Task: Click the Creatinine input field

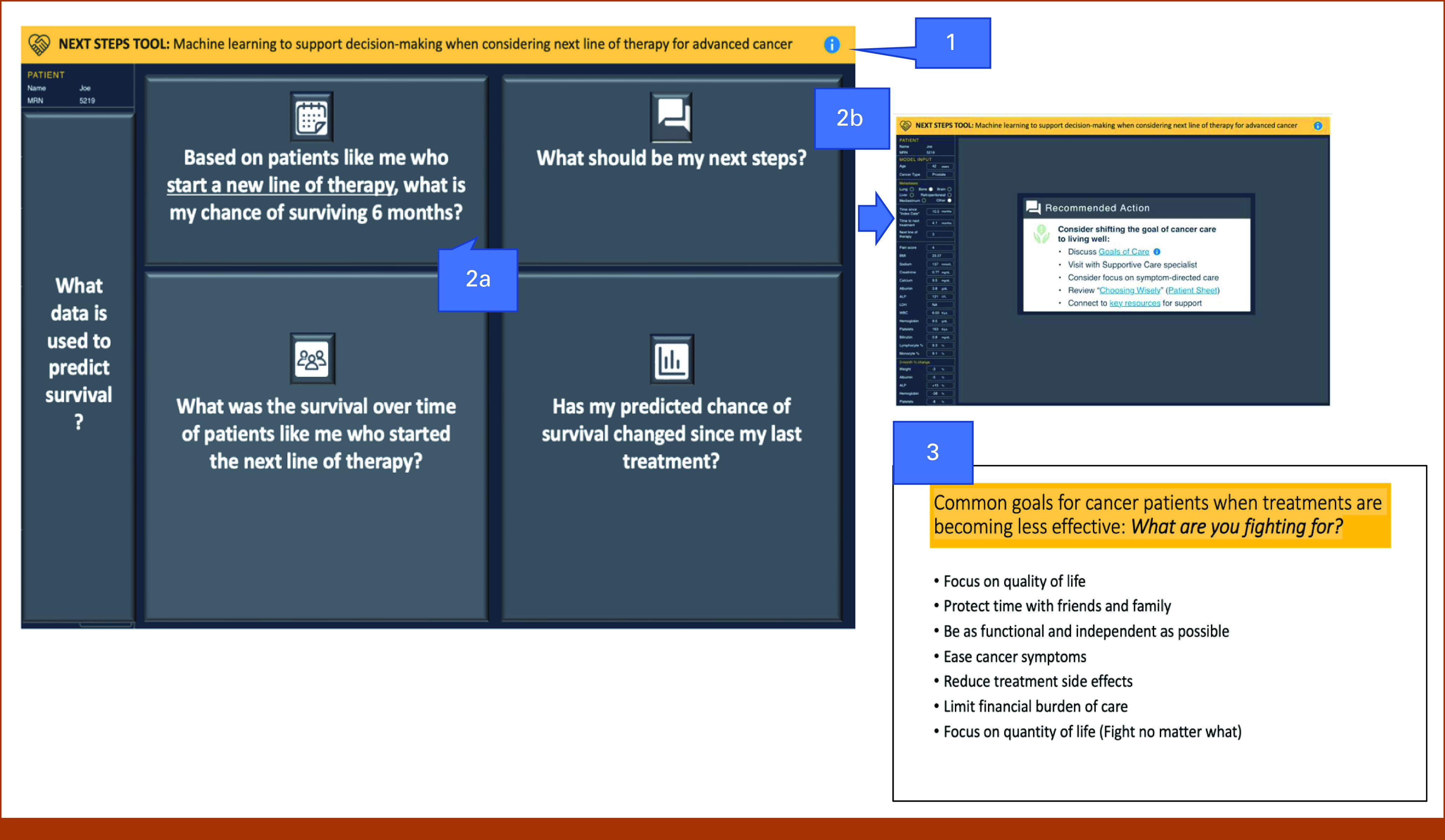Action: 940,272
